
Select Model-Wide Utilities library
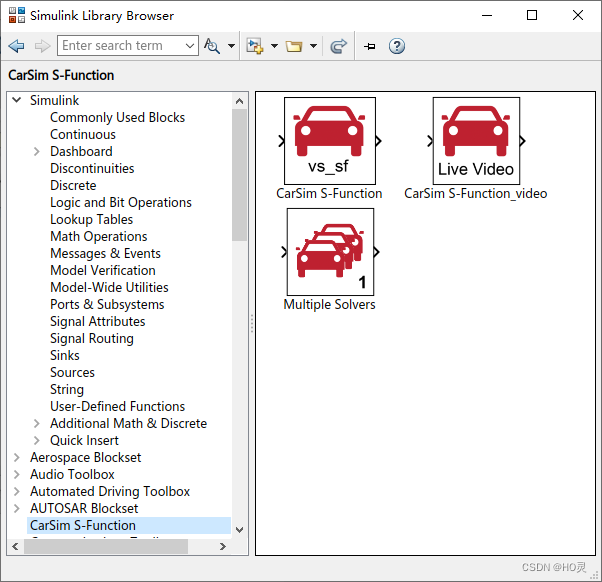click(x=109, y=287)
